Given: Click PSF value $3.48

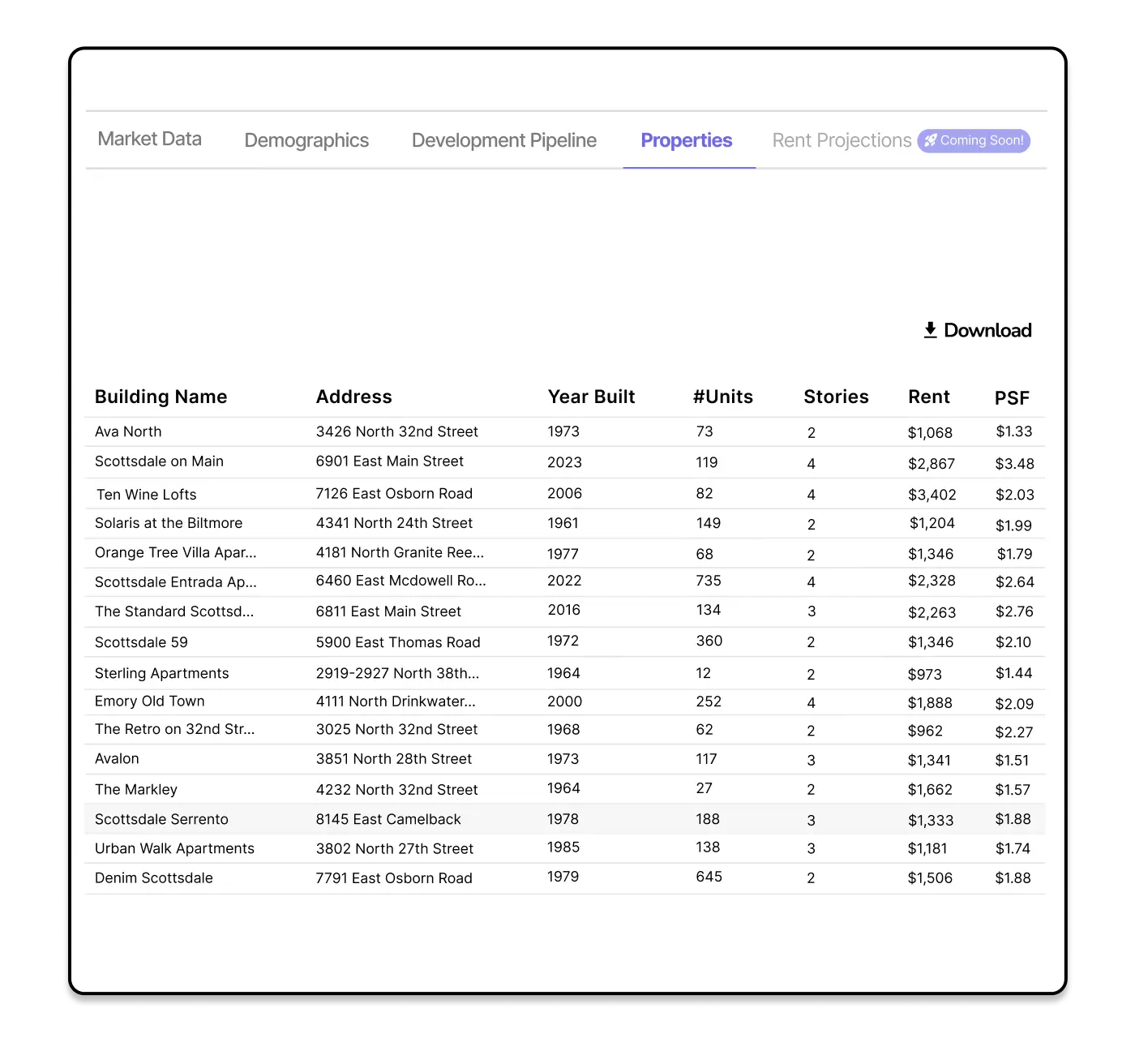Looking at the screenshot, I should [x=1014, y=464].
